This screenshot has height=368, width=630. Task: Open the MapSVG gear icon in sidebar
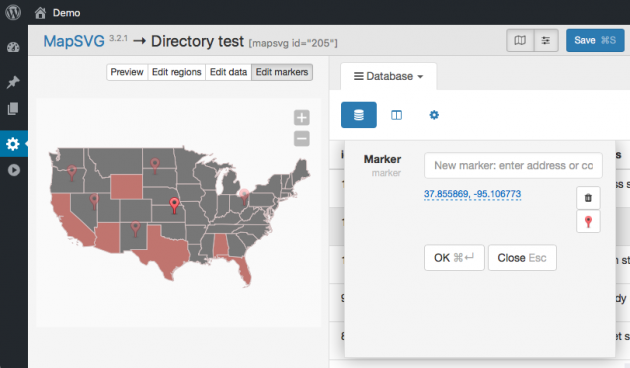[x=13, y=143]
